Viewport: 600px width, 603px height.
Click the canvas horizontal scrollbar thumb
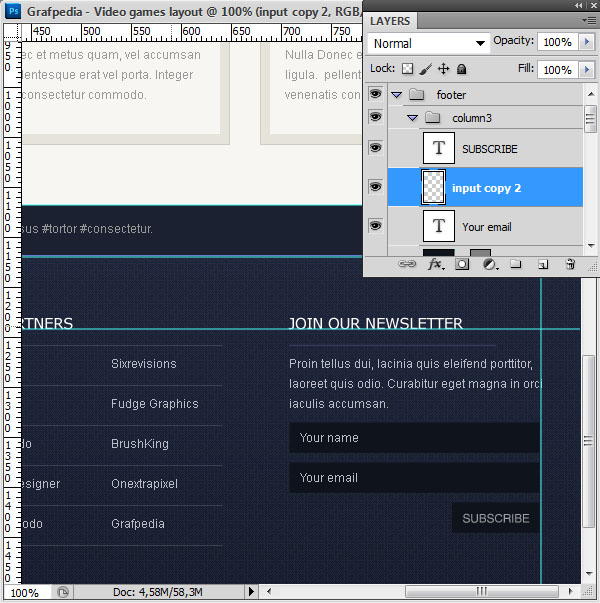(482, 591)
